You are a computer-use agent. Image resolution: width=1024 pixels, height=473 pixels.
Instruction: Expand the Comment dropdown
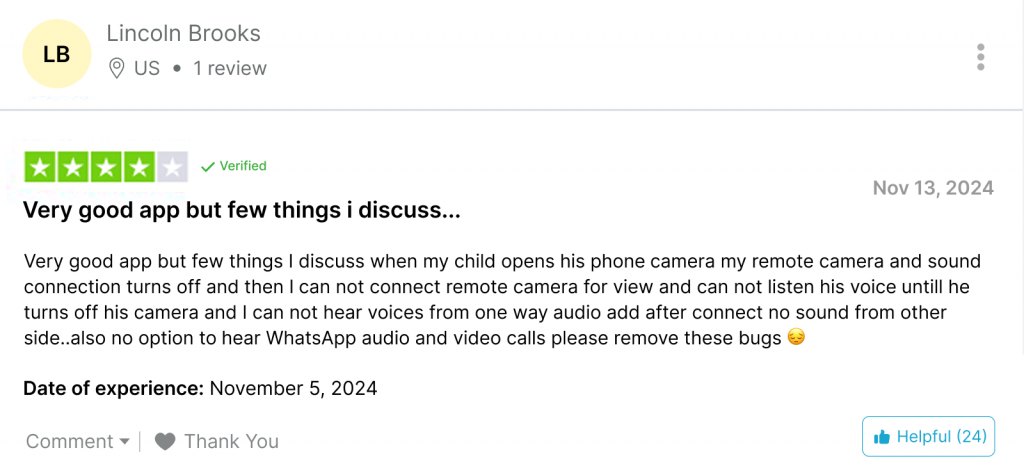(x=78, y=442)
